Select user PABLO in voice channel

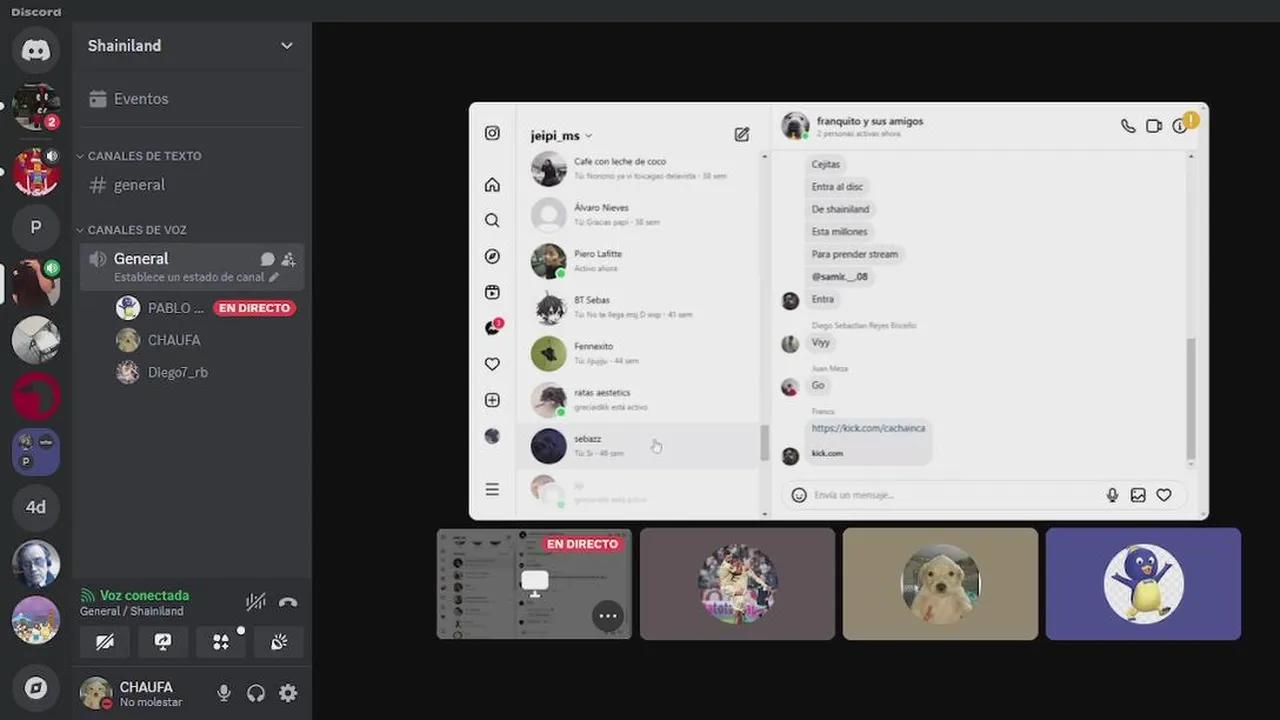tap(208, 308)
